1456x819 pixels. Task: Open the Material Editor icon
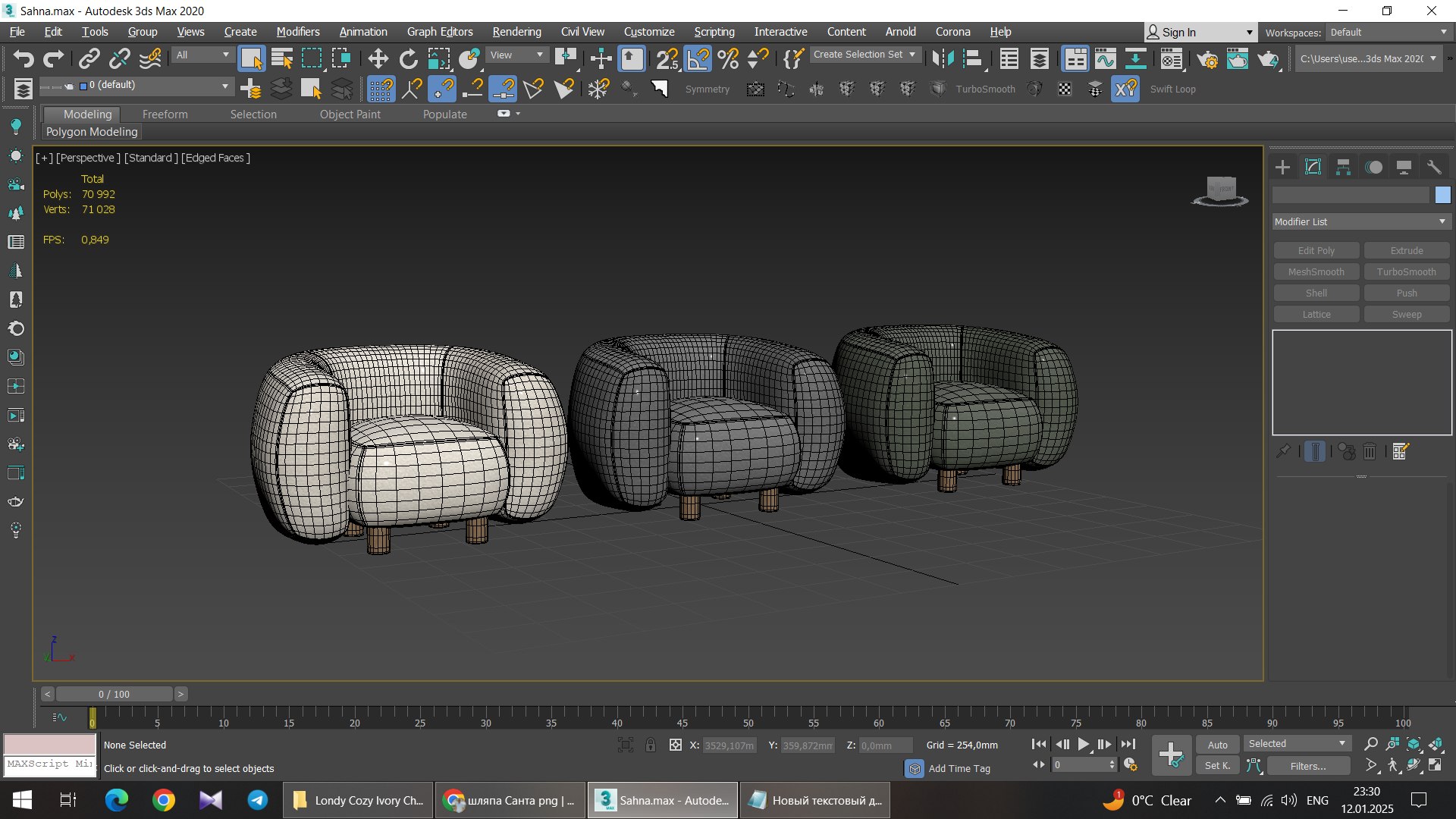point(1172,58)
